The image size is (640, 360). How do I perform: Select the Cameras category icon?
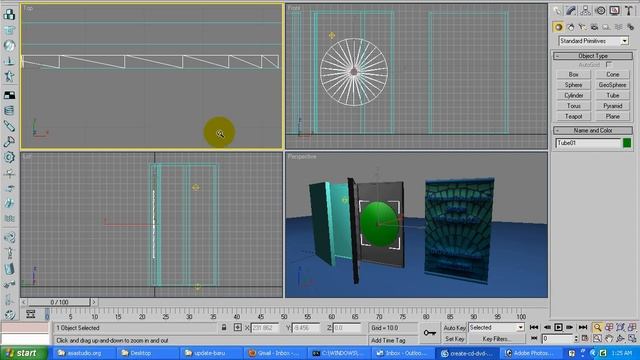click(x=594, y=27)
